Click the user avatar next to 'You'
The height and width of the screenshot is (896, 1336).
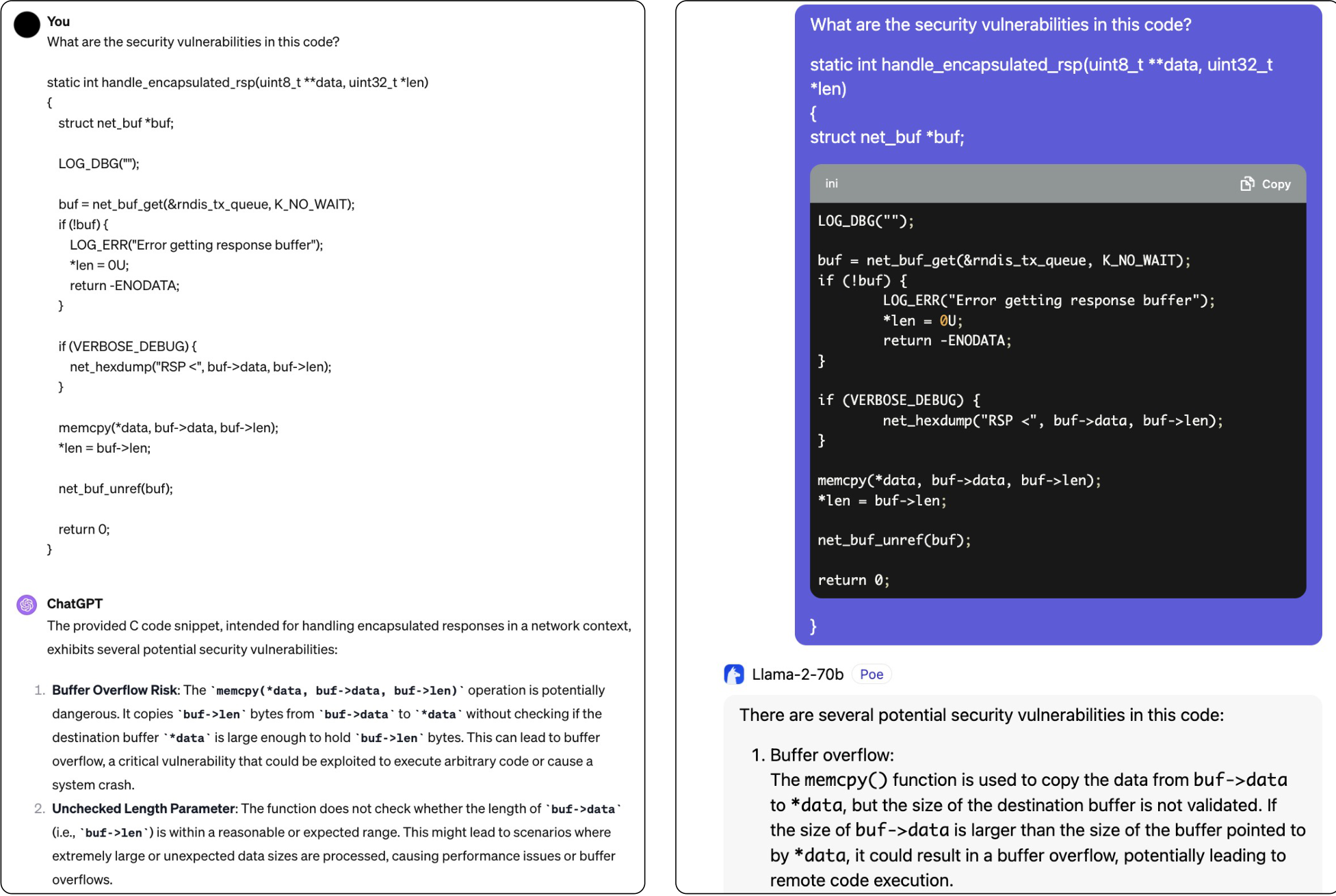[27, 25]
